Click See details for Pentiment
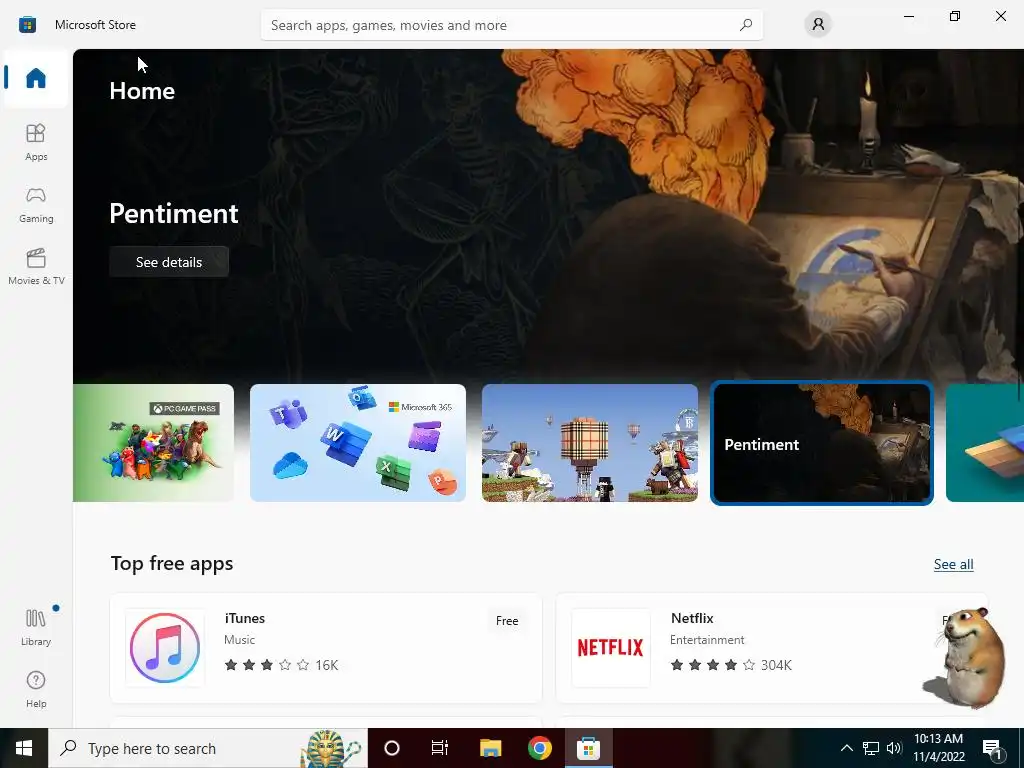The image size is (1024, 768). pyautogui.click(x=169, y=262)
